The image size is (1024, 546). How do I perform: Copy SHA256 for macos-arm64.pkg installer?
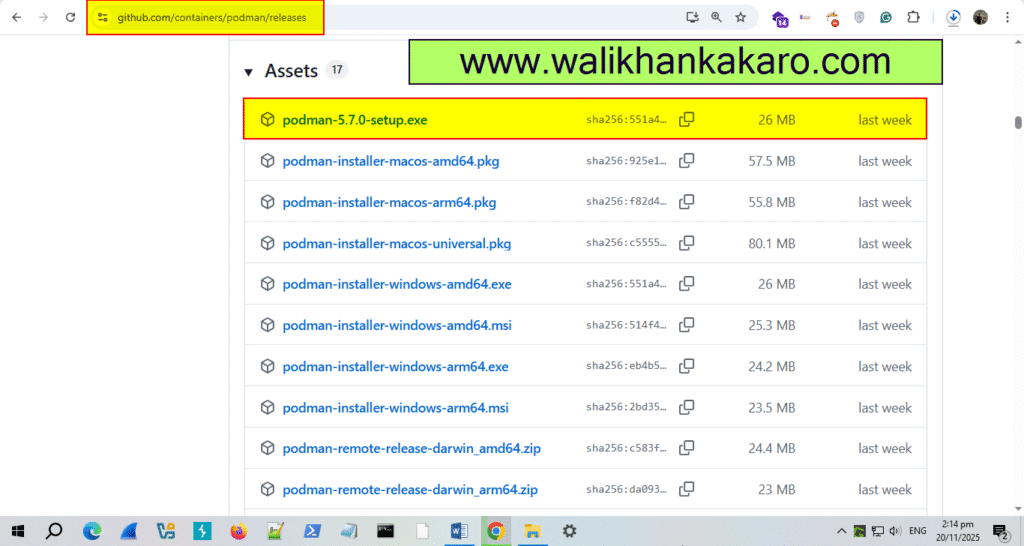pyautogui.click(x=686, y=202)
